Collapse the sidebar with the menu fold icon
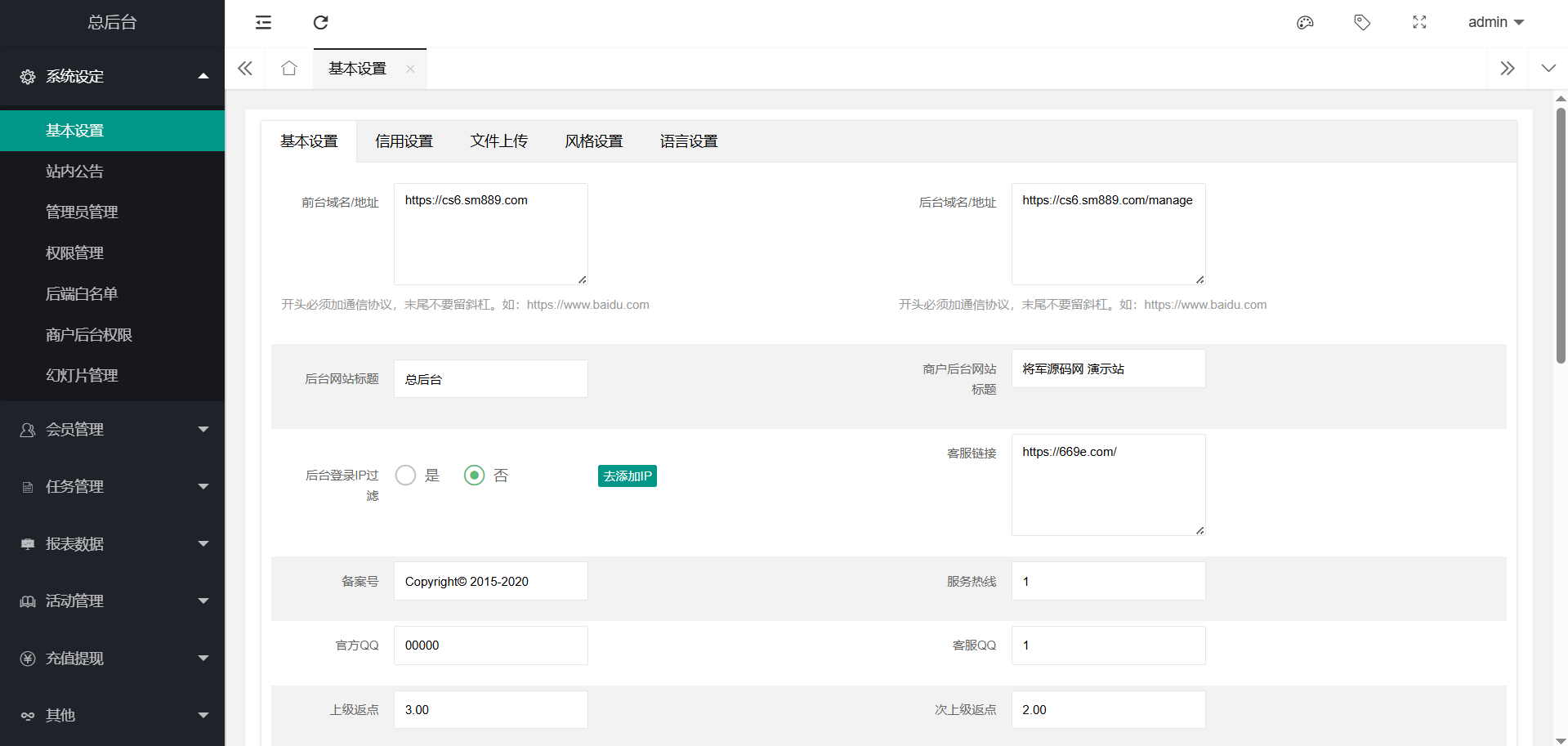 263,22
